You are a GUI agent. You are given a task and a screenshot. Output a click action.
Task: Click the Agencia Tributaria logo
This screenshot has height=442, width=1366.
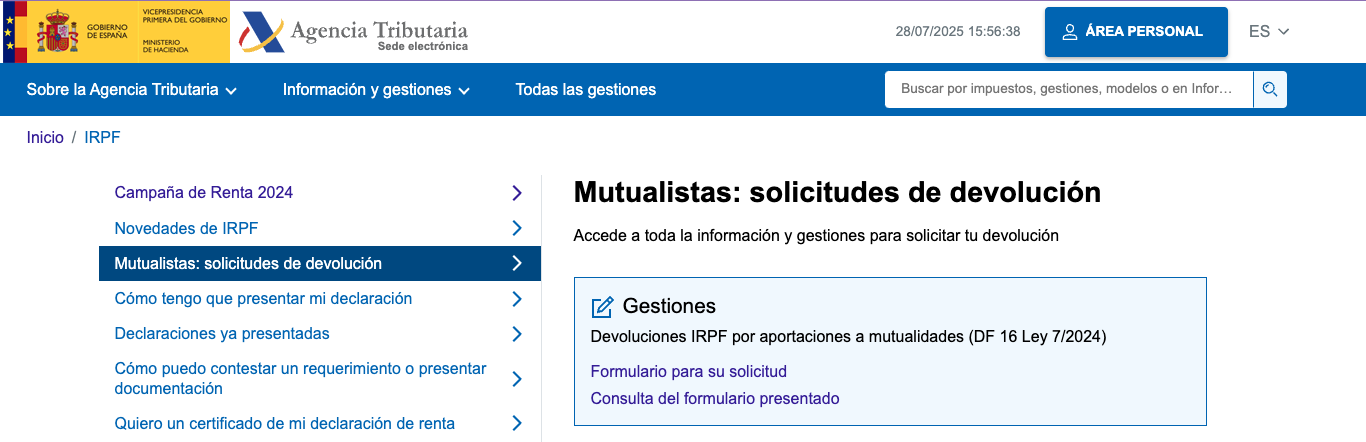[x=355, y=32]
